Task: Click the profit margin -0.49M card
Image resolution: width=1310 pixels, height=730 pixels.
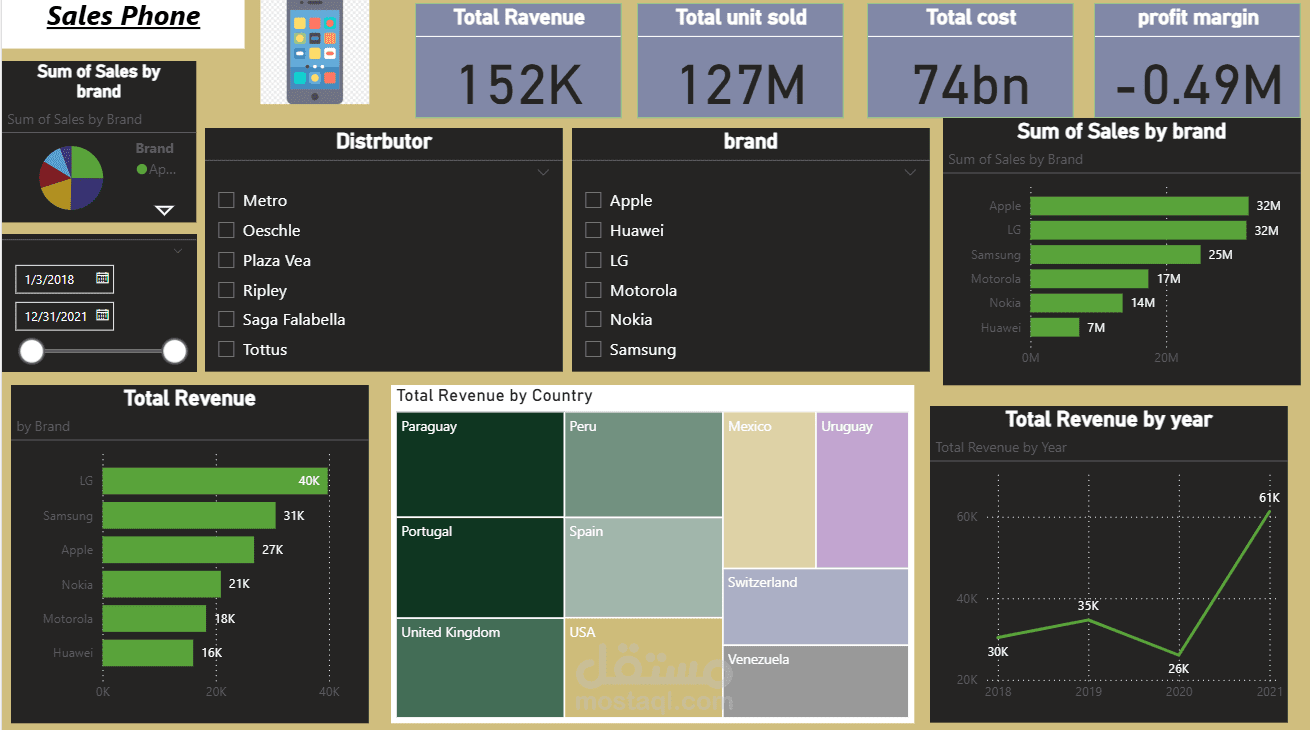Action: point(1197,60)
